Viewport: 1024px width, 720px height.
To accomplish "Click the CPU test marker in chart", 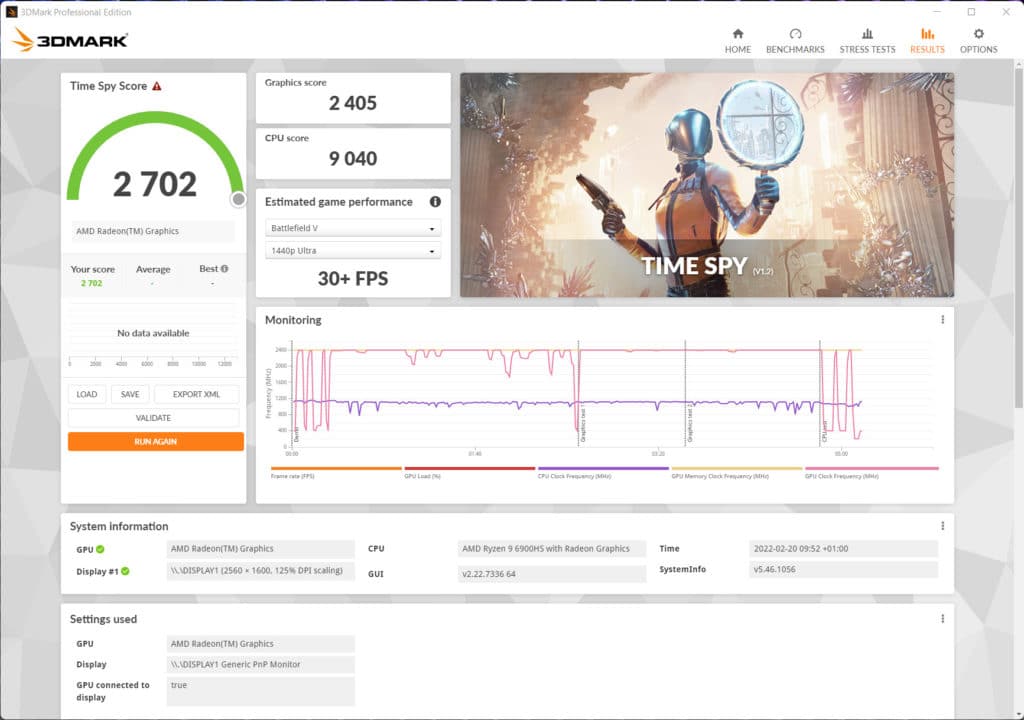I will click(824, 431).
